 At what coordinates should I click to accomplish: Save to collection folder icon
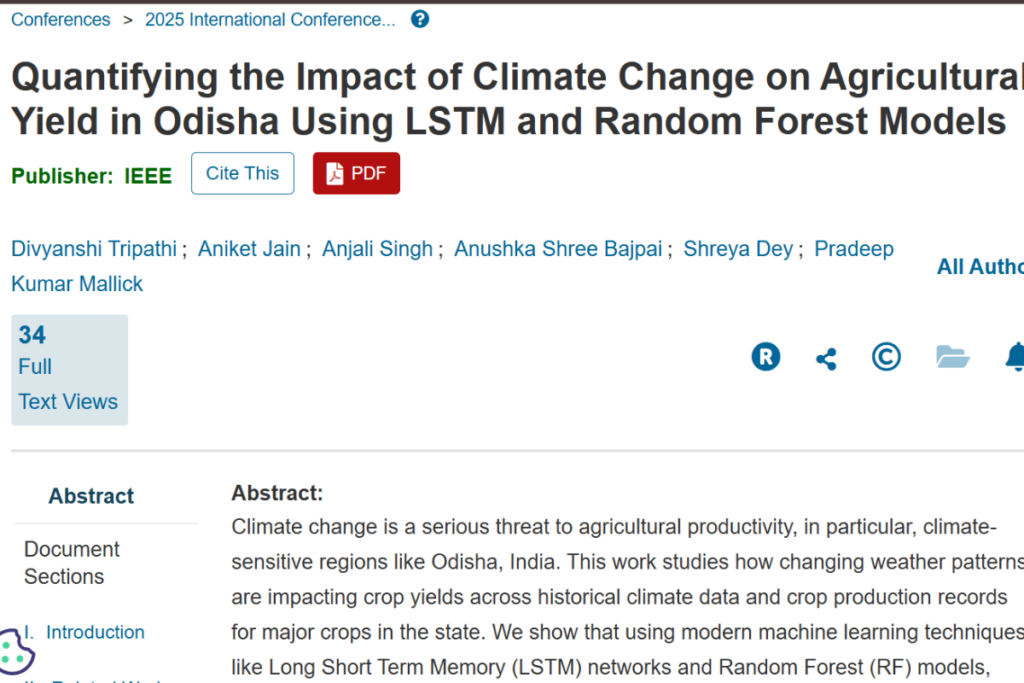(952, 357)
